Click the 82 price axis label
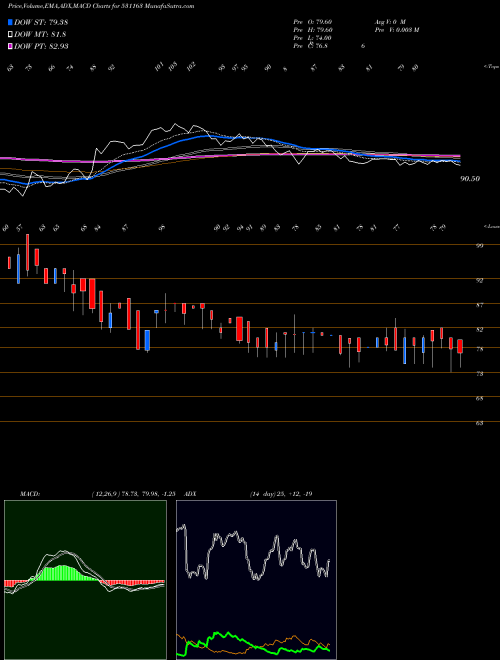 click(x=479, y=330)
